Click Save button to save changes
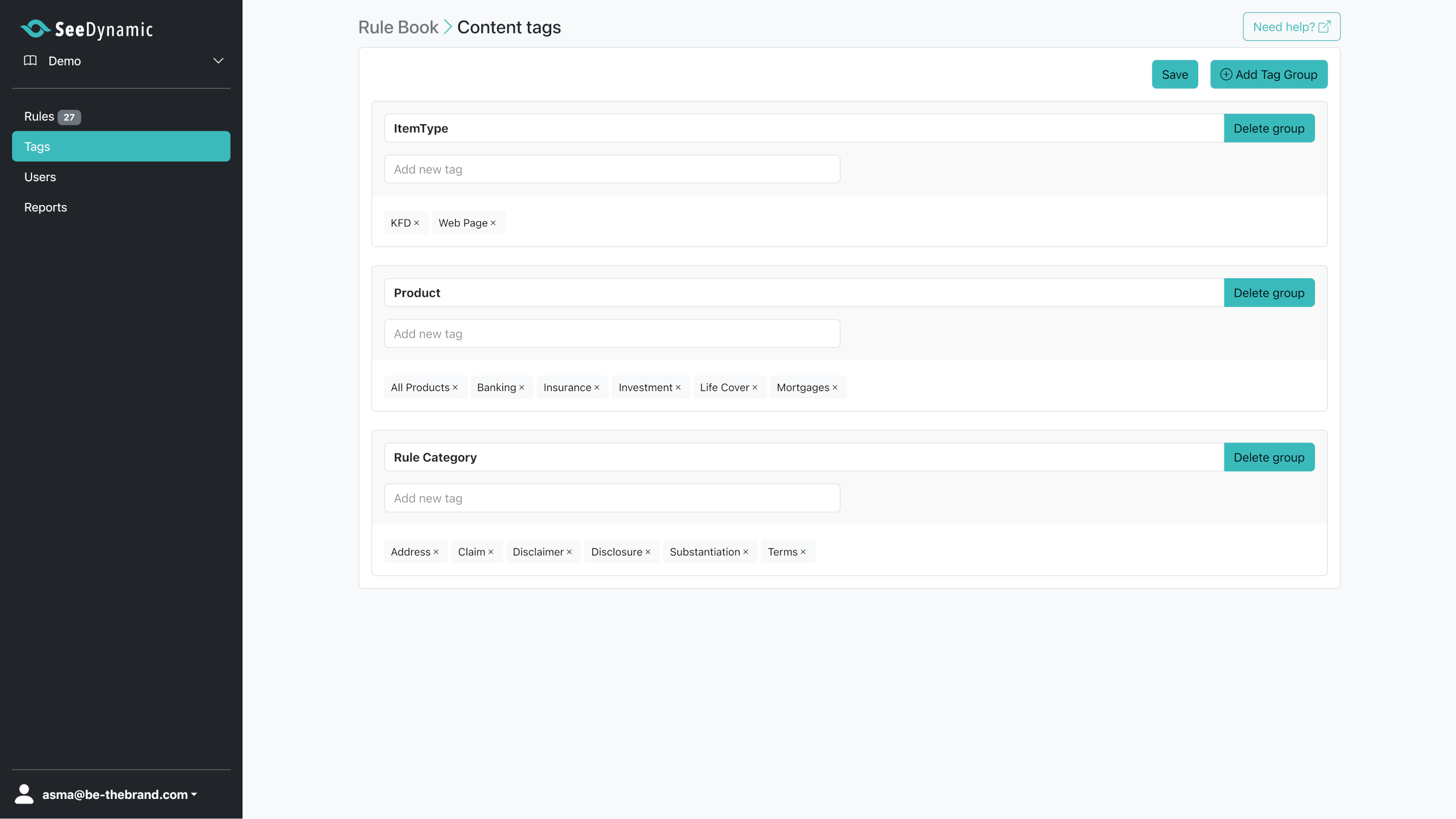 [1174, 73]
